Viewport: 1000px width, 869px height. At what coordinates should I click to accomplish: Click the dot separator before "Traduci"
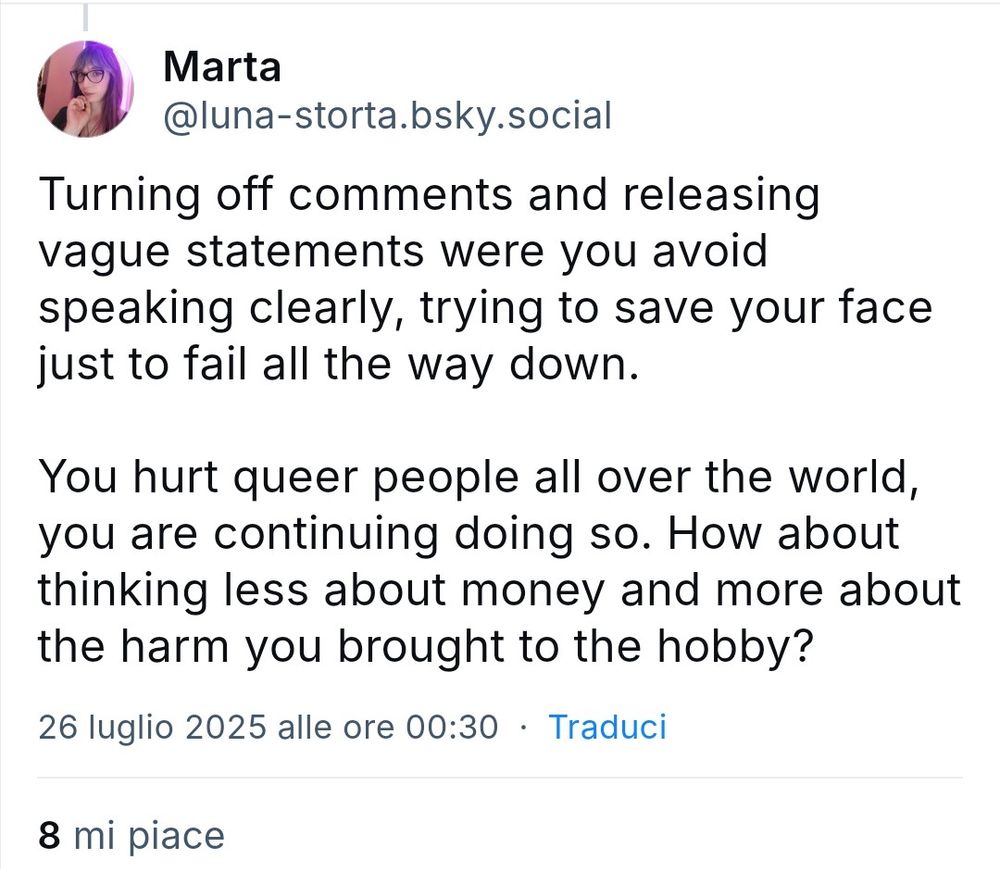click(x=524, y=727)
